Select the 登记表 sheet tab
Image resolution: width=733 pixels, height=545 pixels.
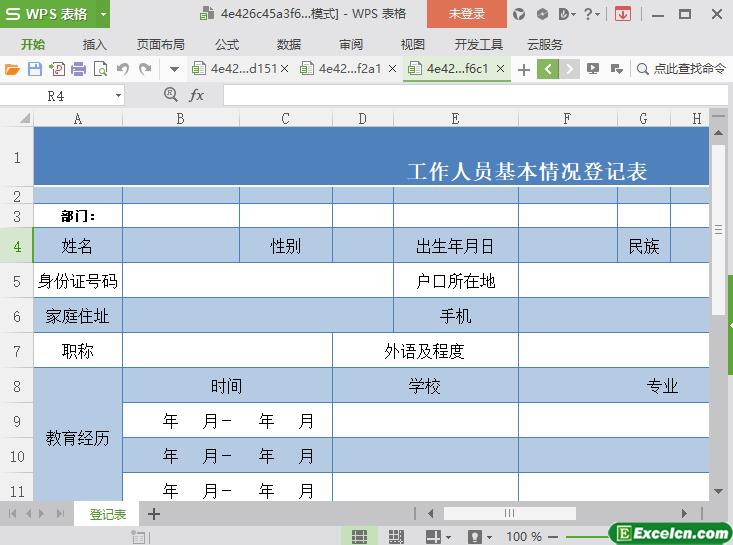pyautogui.click(x=108, y=514)
